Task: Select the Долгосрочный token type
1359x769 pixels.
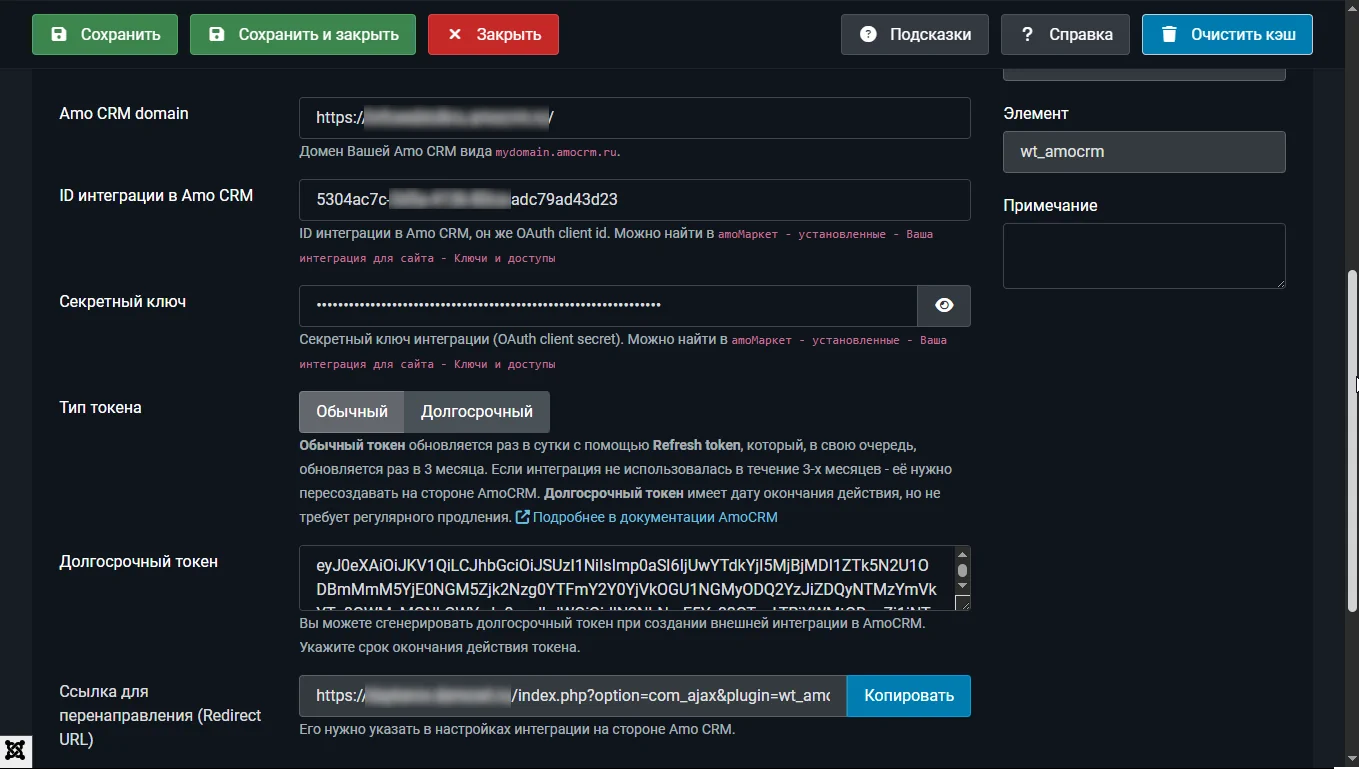Action: [475, 411]
